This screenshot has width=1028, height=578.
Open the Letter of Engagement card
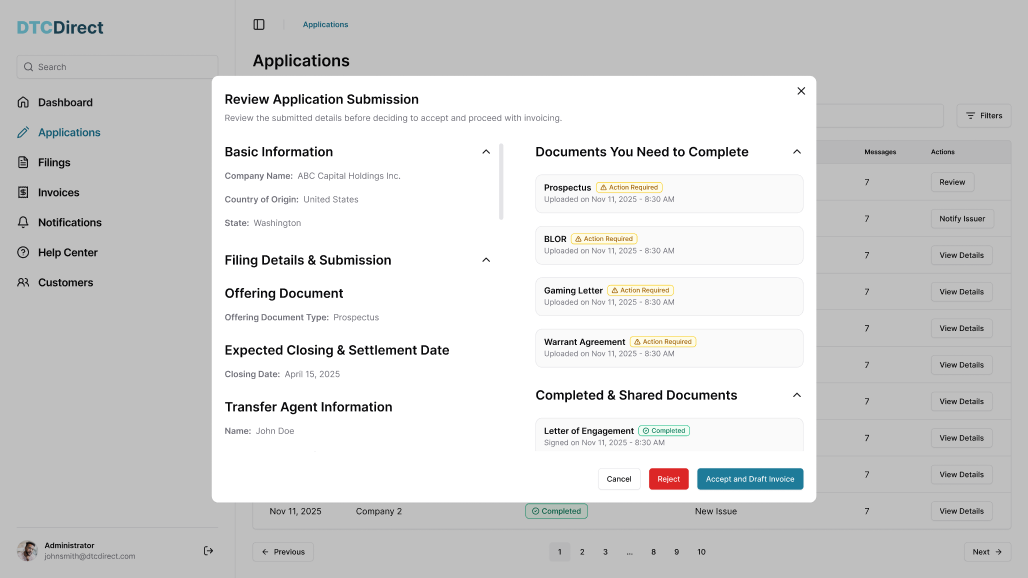(x=669, y=434)
